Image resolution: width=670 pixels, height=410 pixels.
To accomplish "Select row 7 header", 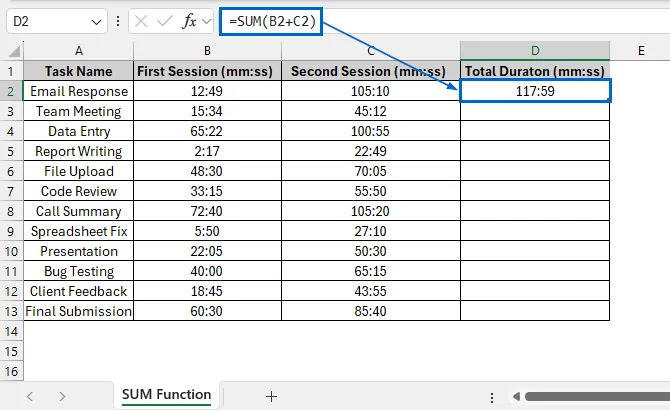I will click(x=11, y=191).
